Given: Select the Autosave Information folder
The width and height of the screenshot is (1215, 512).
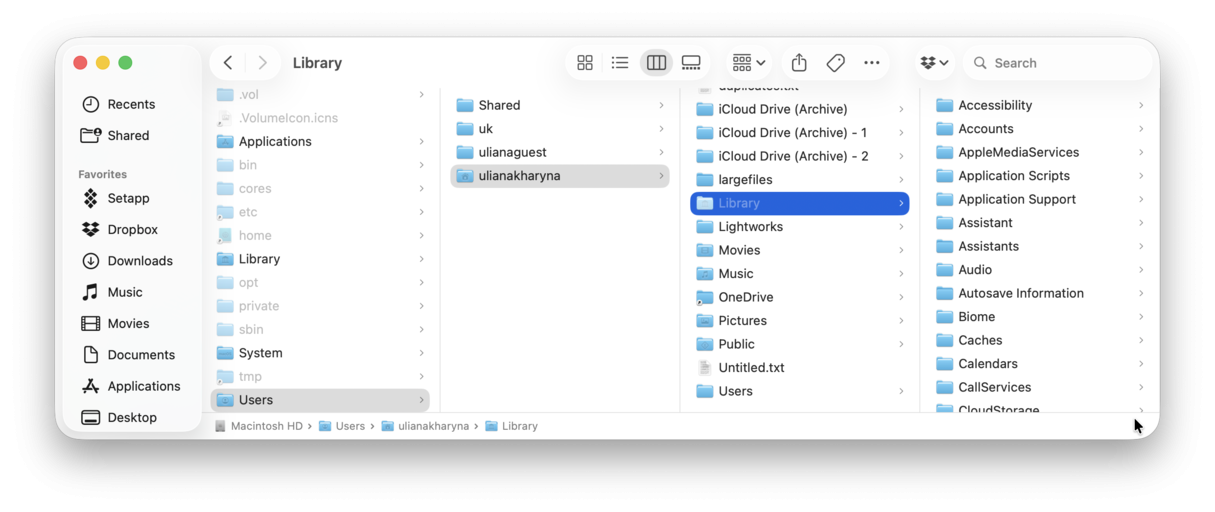Looking at the screenshot, I should point(1040,293).
